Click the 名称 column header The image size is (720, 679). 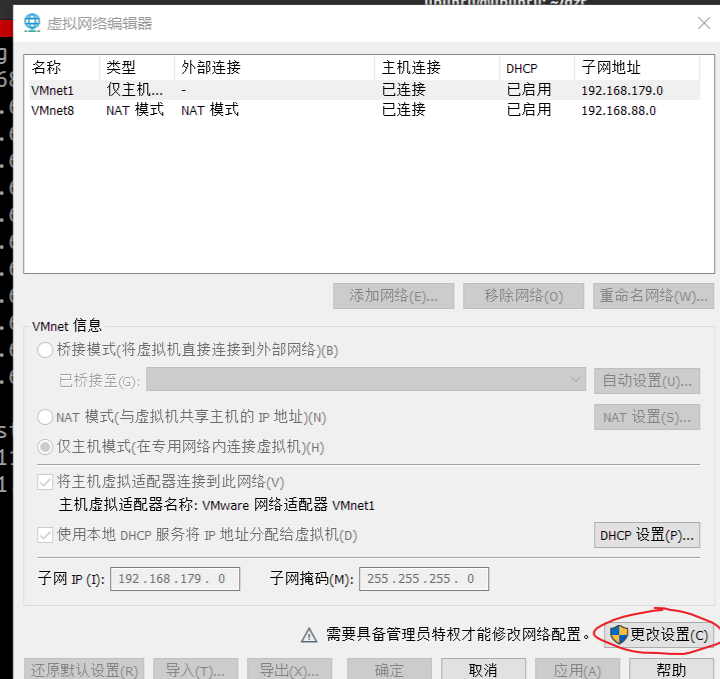62,68
